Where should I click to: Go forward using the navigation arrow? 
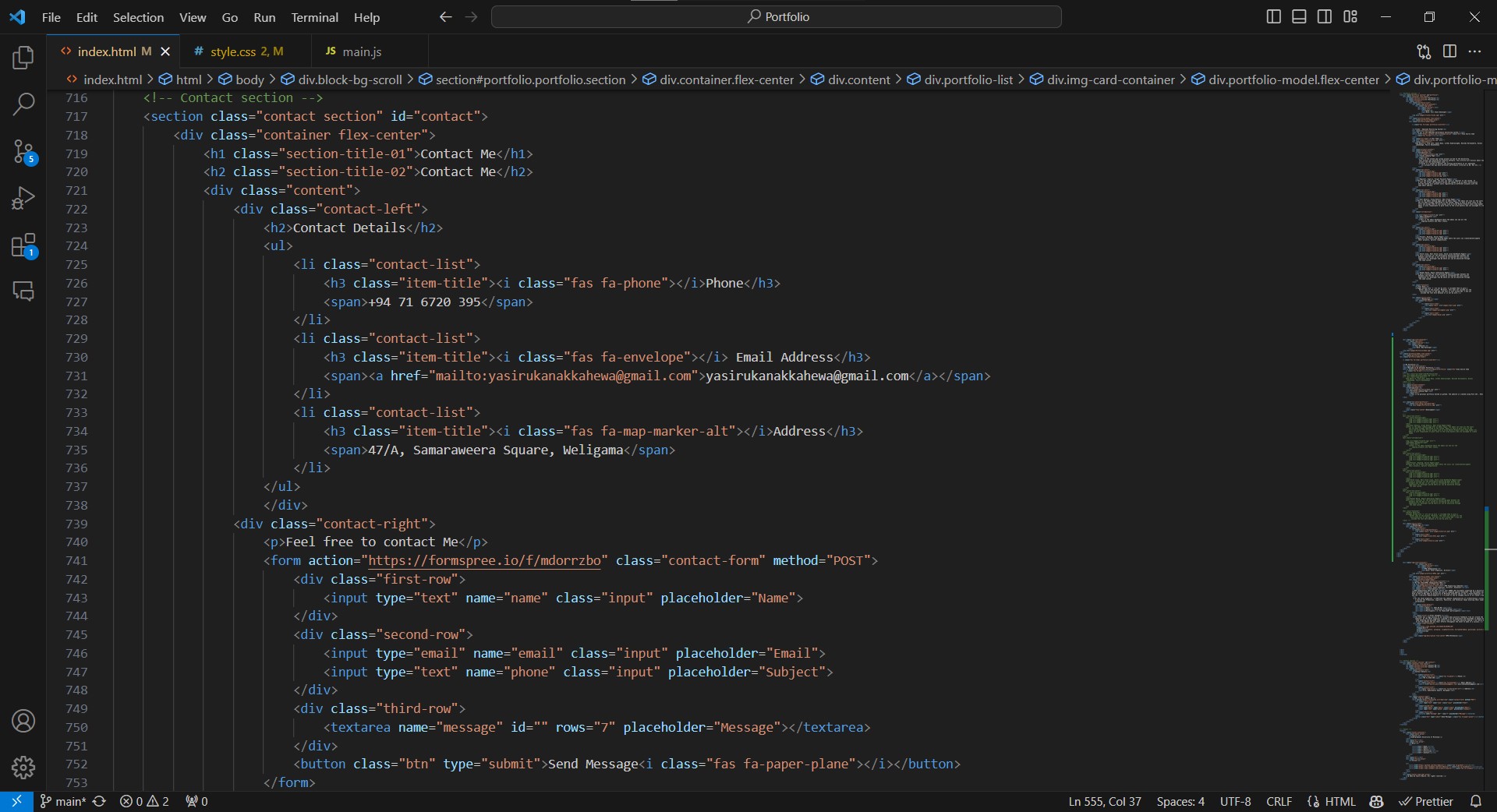pyautogui.click(x=471, y=17)
